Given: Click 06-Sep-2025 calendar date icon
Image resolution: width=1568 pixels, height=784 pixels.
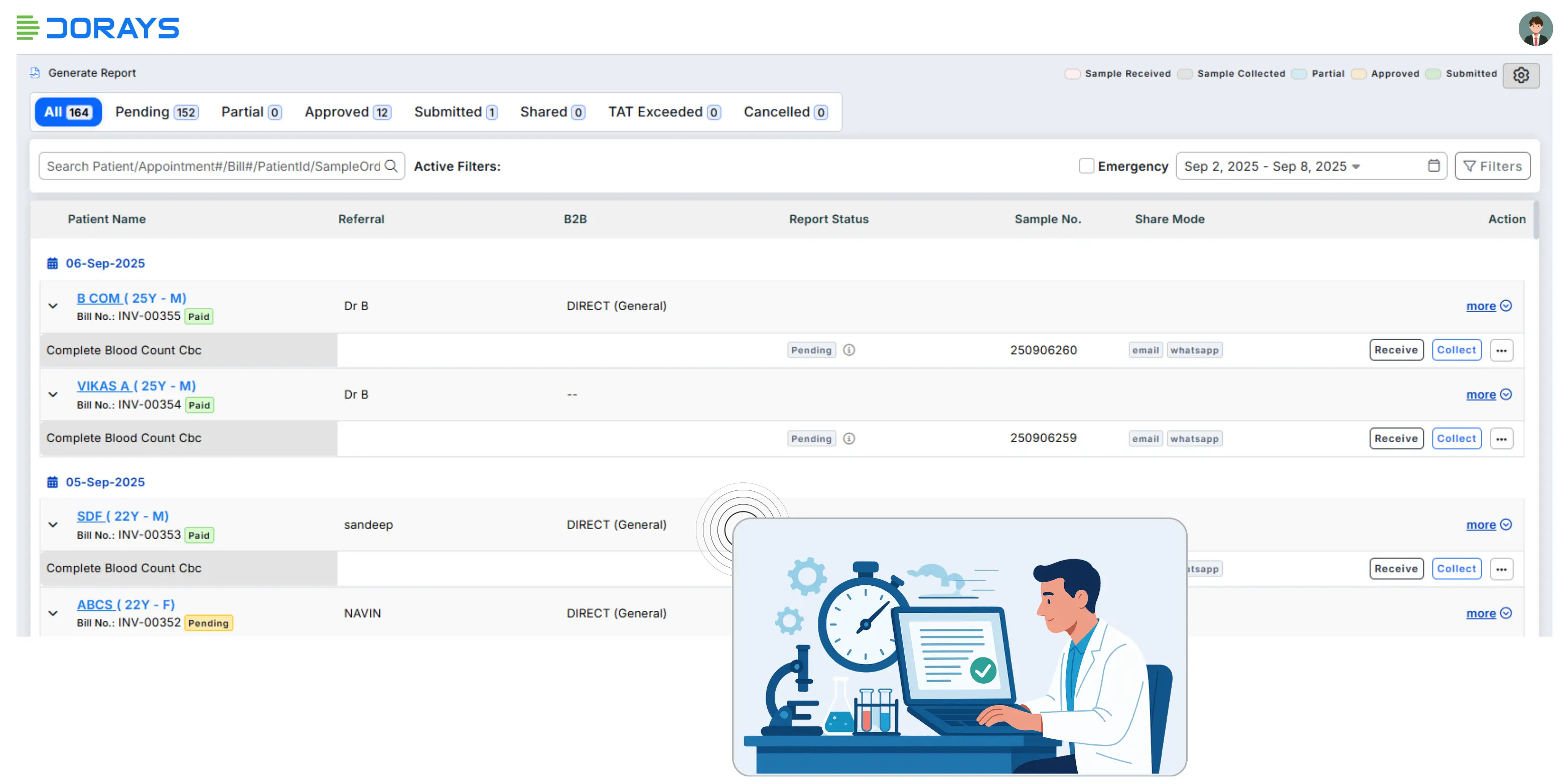Looking at the screenshot, I should 52,264.
